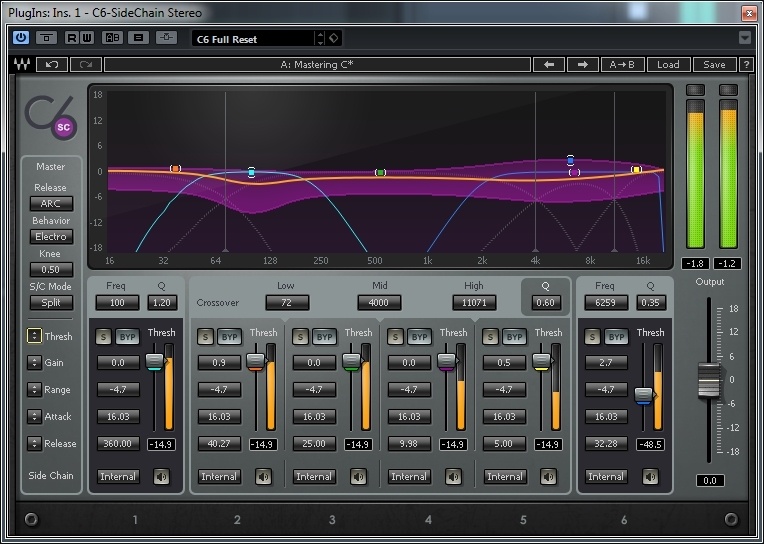Open the host plugin menu arrow at top right
Viewport: 764px width, 544px height.
click(x=745, y=38)
